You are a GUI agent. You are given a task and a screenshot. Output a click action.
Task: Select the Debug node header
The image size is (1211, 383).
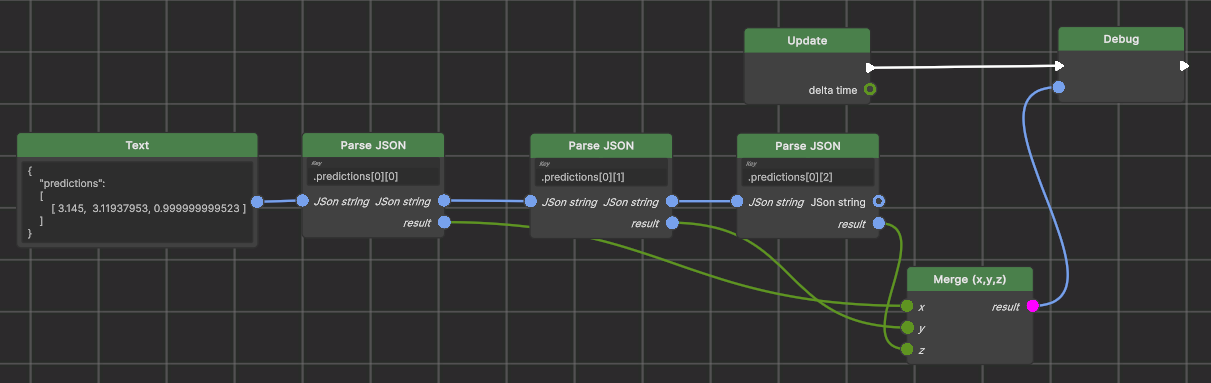click(1121, 39)
